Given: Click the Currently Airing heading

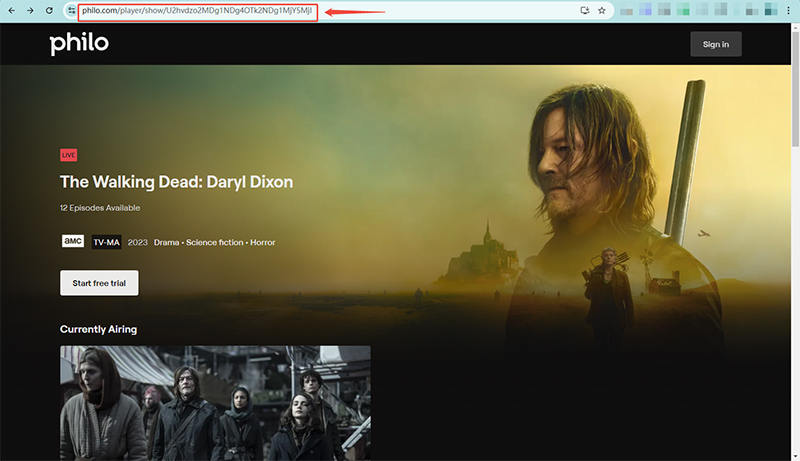Looking at the screenshot, I should [98, 329].
